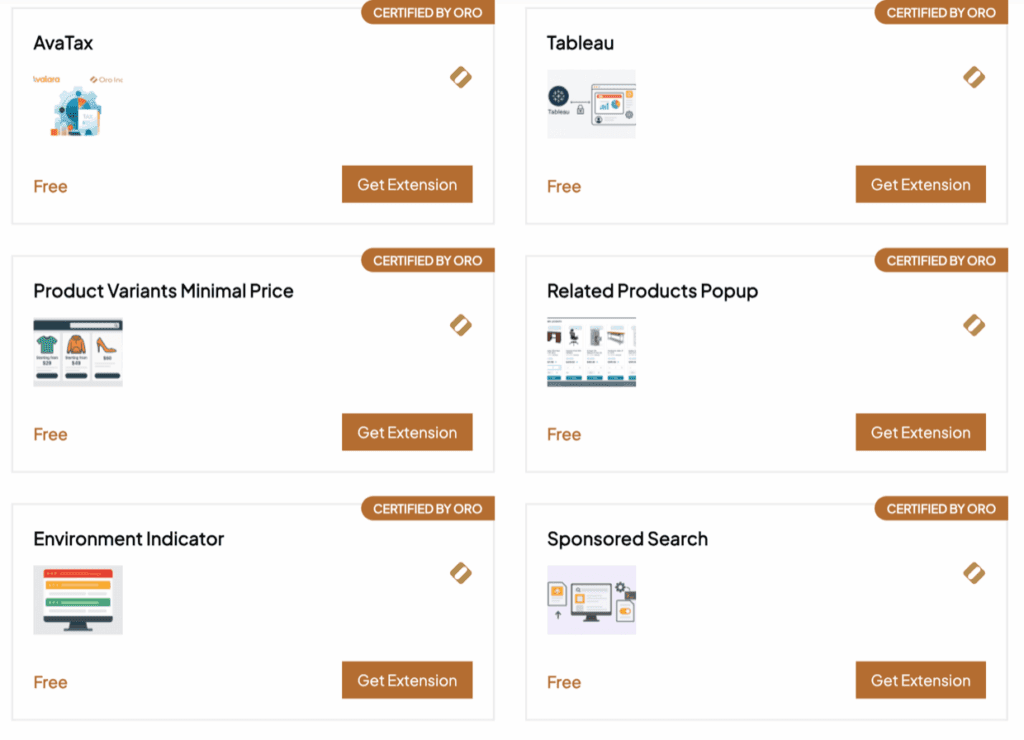Screen dimensions: 1024x740
Task: Open the Related Products Popup title link
Action: [x=652, y=291]
